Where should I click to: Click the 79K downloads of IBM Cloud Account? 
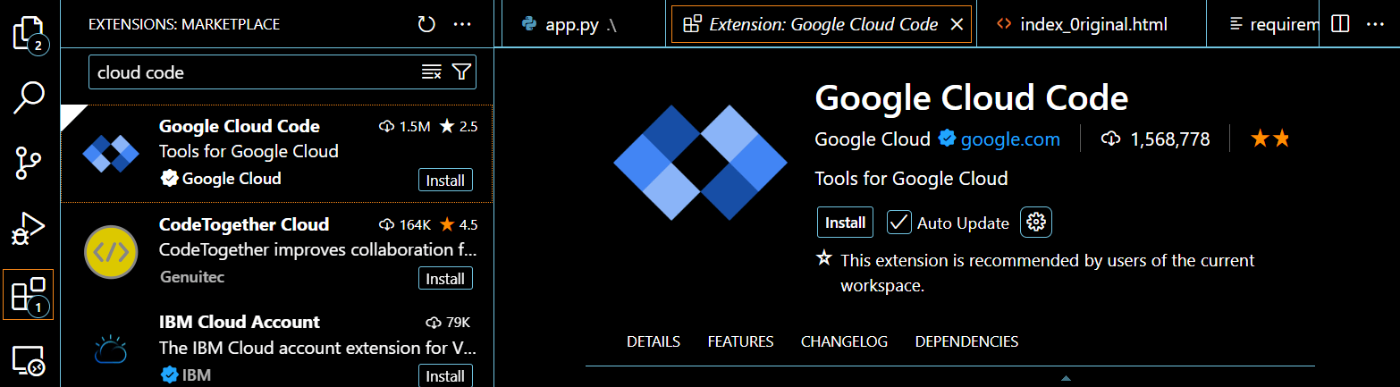[x=448, y=322]
